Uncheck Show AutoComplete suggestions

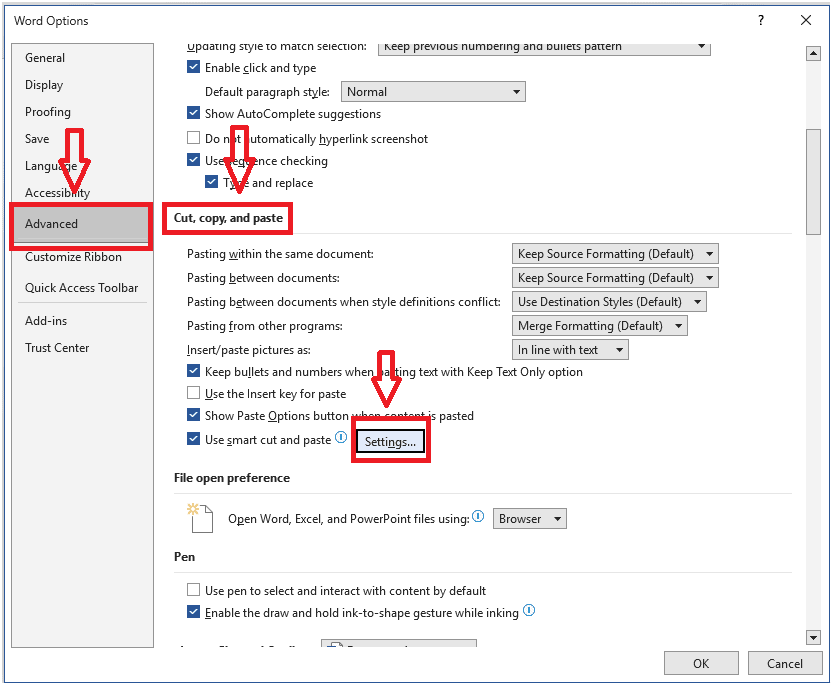pyautogui.click(x=194, y=114)
